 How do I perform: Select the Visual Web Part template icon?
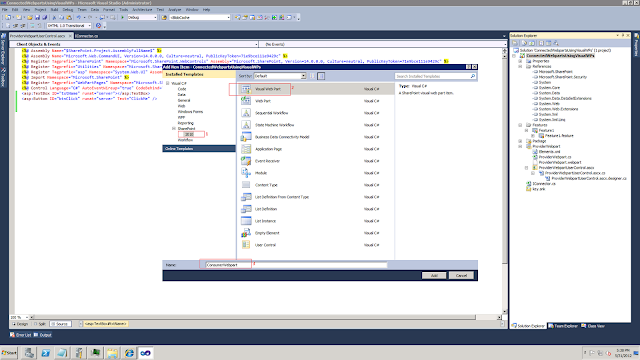(246, 89)
